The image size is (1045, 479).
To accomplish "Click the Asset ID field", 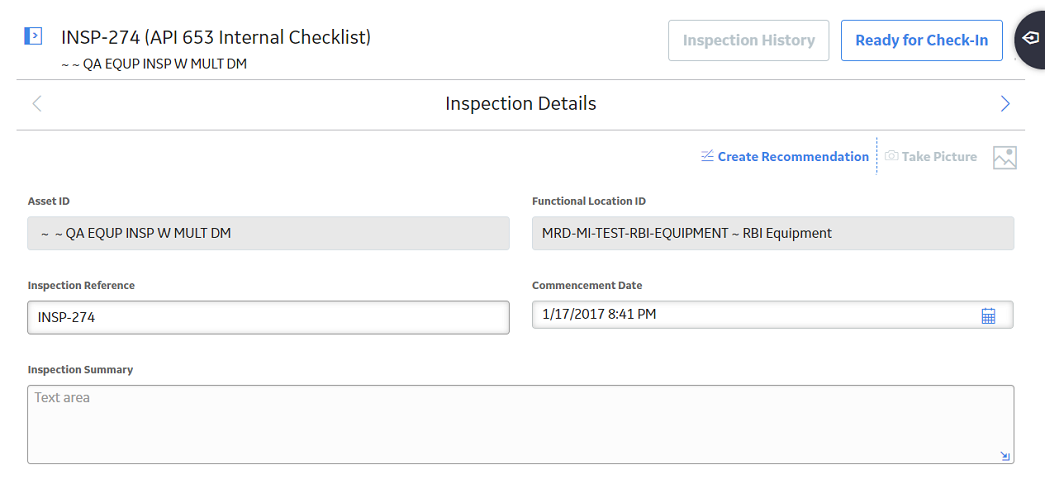I will pyautogui.click(x=269, y=233).
